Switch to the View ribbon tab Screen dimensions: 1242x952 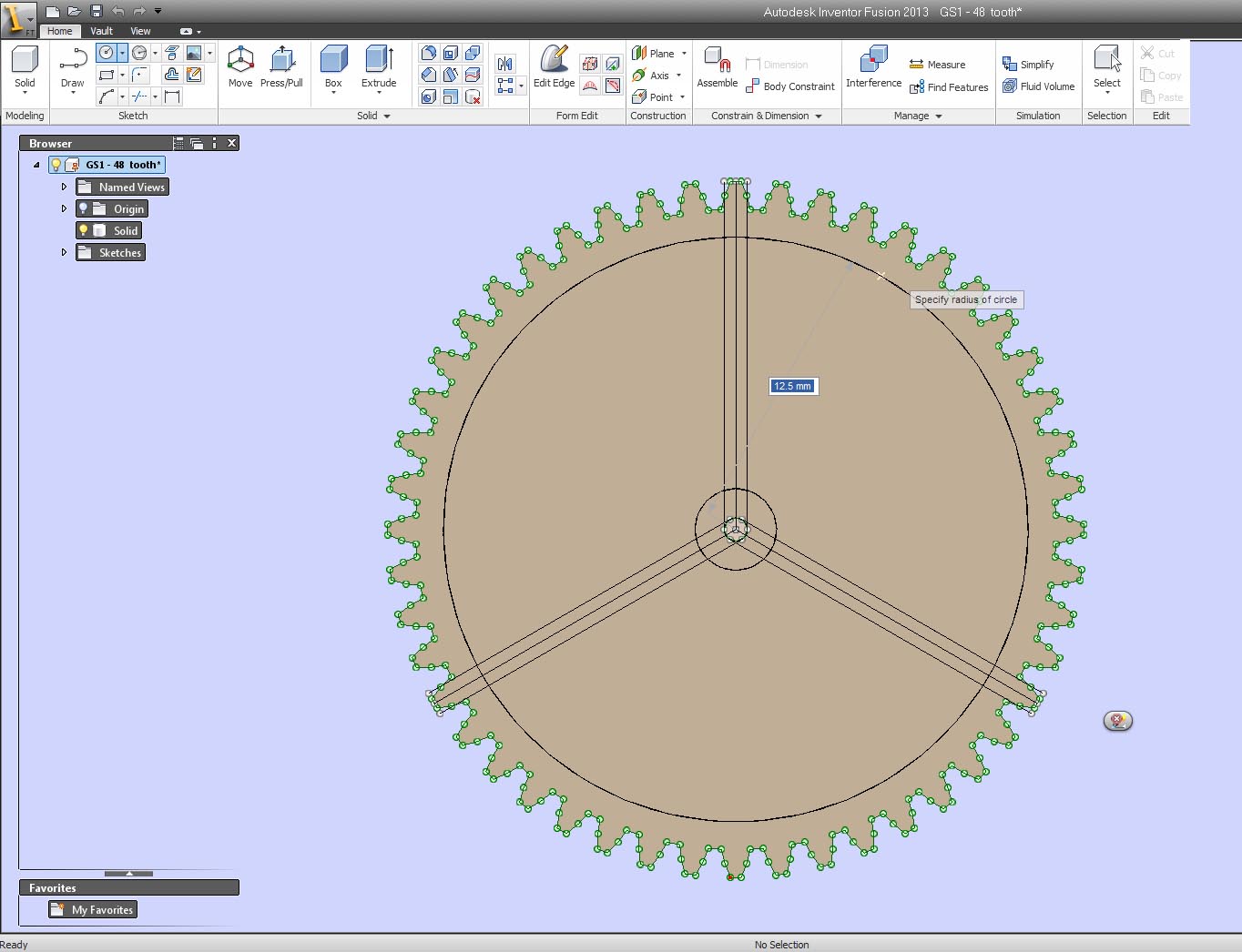click(x=140, y=31)
